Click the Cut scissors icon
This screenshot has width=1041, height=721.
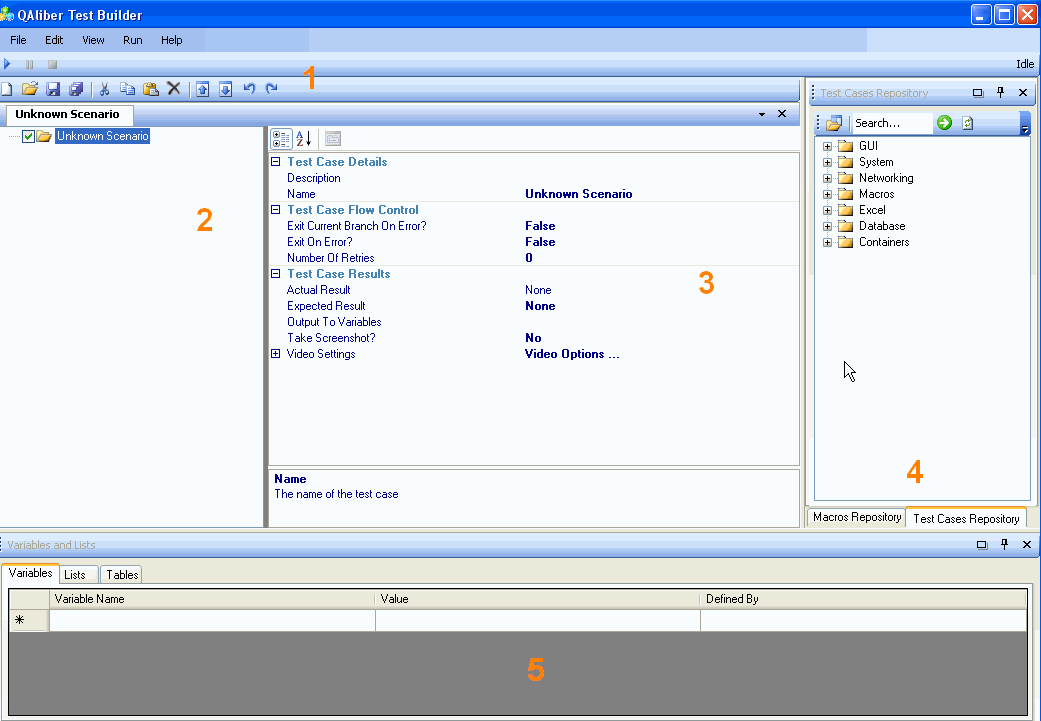(x=104, y=89)
